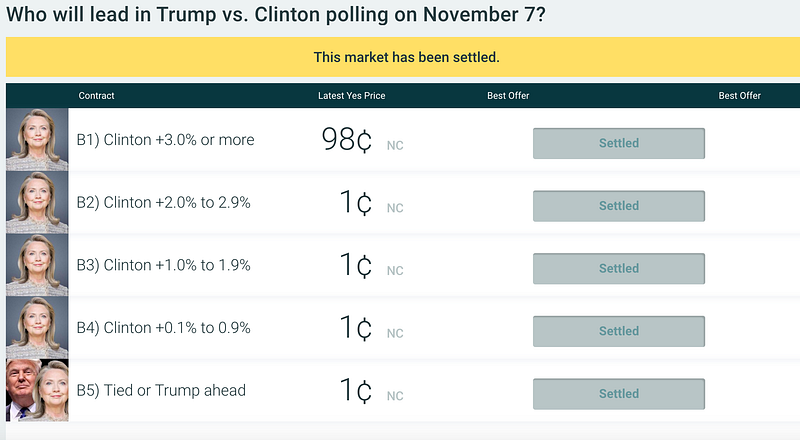Click the 98¢ latest yes price
The width and height of the screenshot is (800, 440).
(x=346, y=141)
